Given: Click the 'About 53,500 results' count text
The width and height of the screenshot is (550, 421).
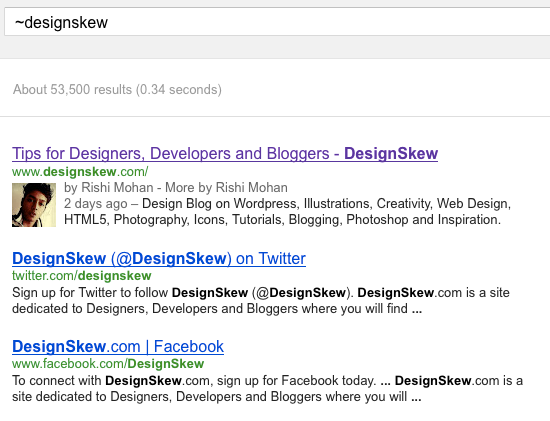Looking at the screenshot, I should pos(72,89).
